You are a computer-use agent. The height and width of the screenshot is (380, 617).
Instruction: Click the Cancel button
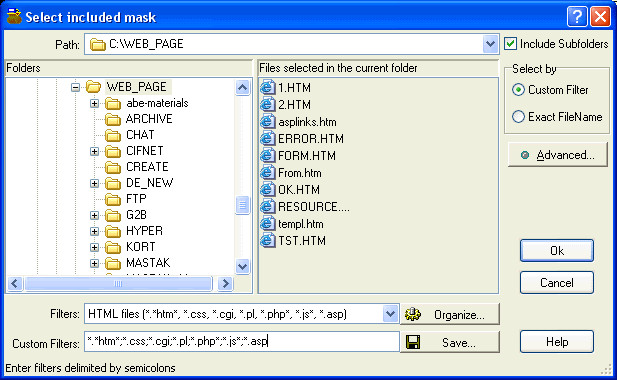[x=557, y=282]
